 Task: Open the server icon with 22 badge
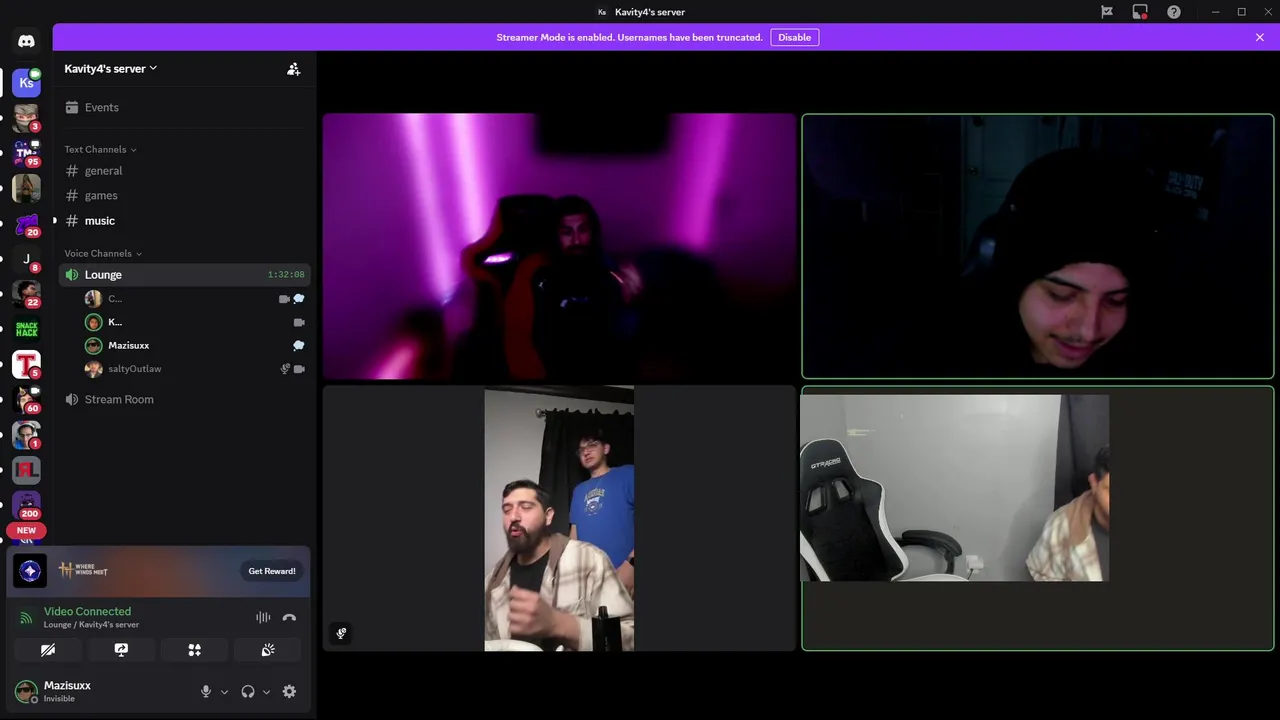[x=26, y=294]
